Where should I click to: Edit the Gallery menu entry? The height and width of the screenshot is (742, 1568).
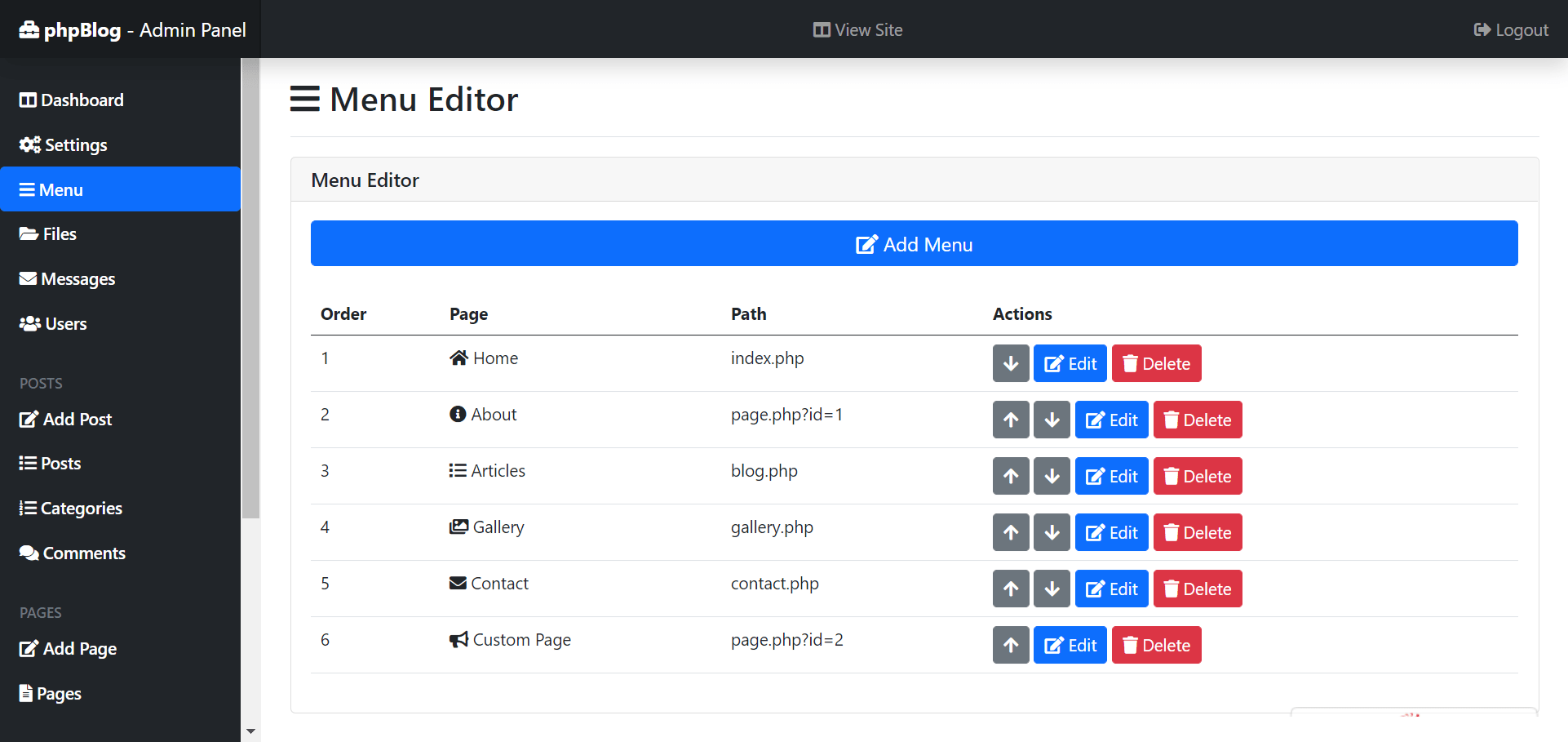[1111, 533]
